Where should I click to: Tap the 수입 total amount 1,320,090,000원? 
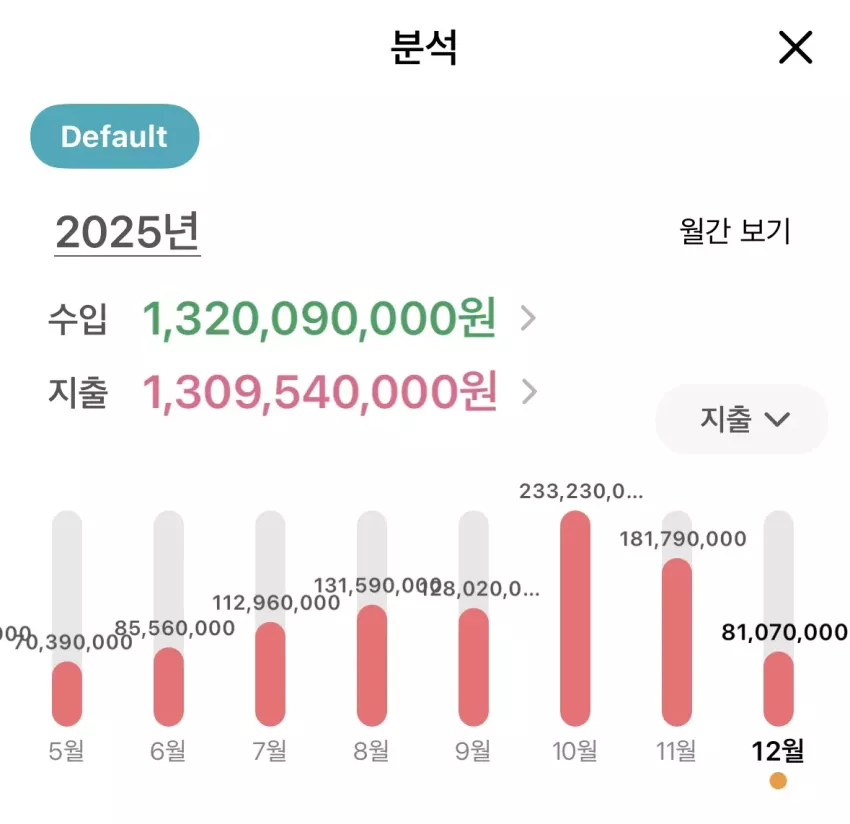[x=319, y=318]
